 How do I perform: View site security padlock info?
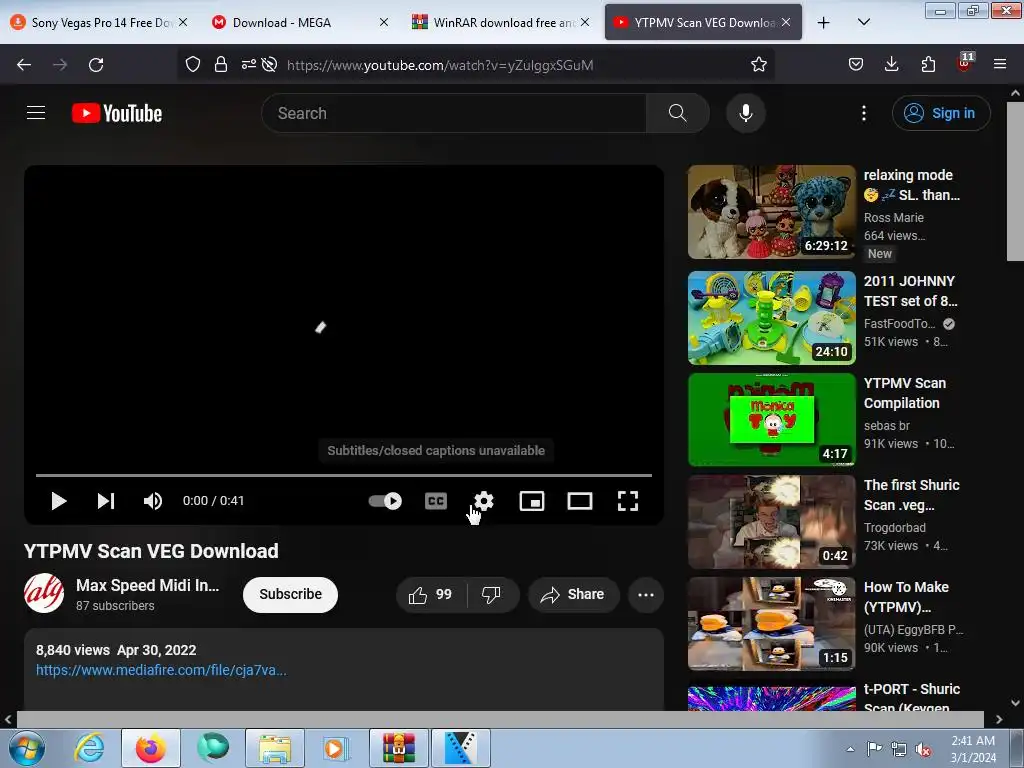[x=221, y=65]
